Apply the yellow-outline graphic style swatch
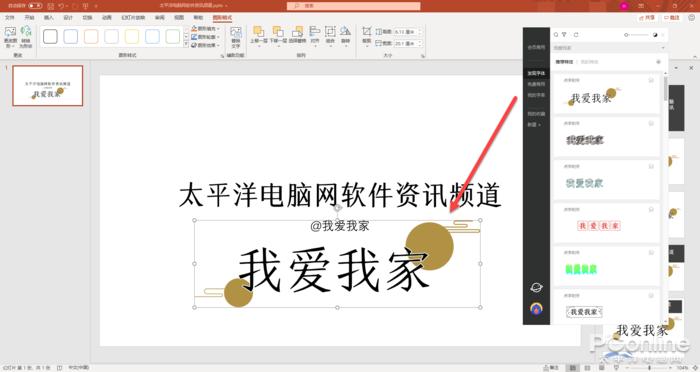This screenshot has height=372, width=700. click(x=132, y=37)
